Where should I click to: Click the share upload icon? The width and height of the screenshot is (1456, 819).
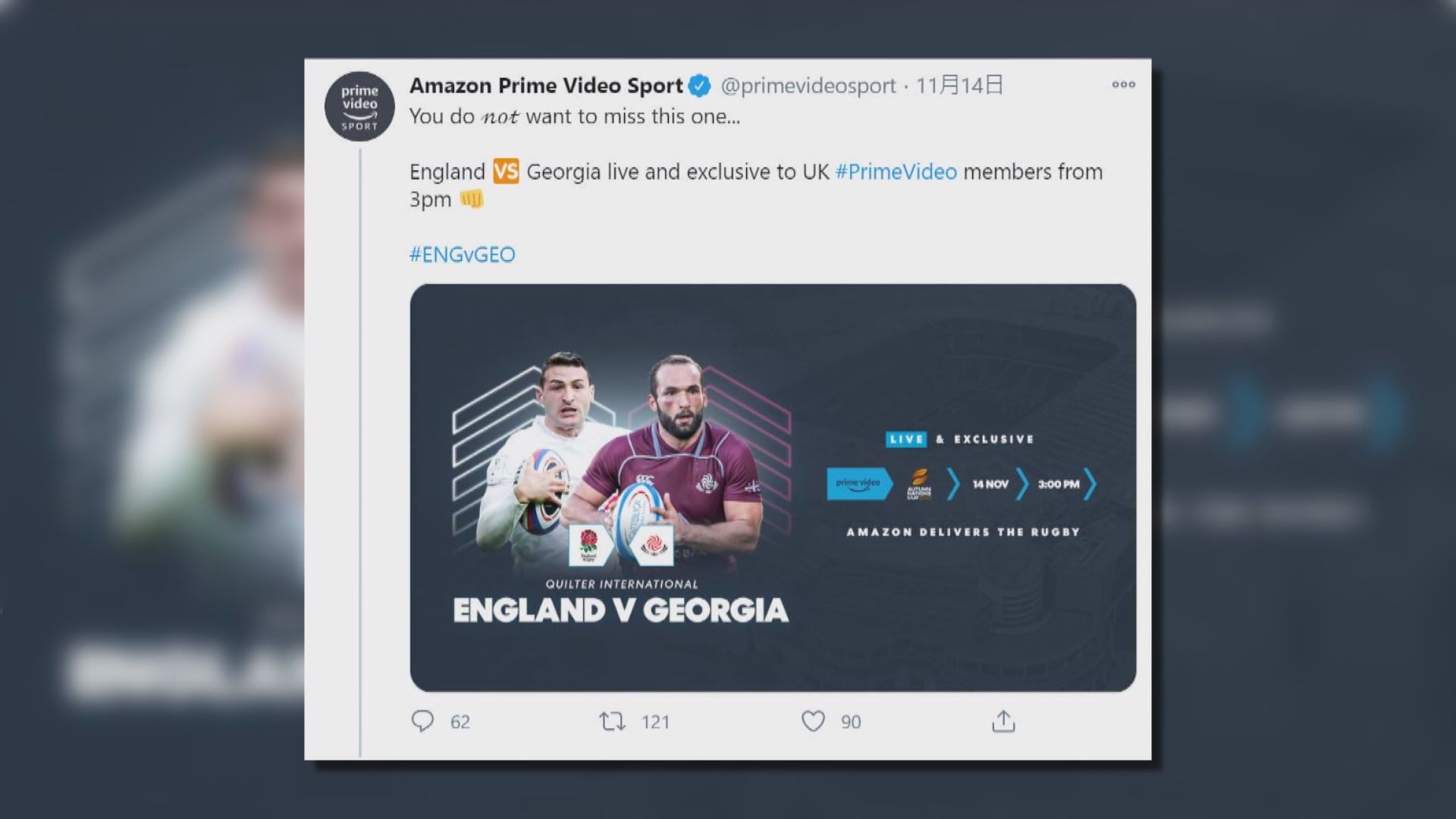(1003, 720)
